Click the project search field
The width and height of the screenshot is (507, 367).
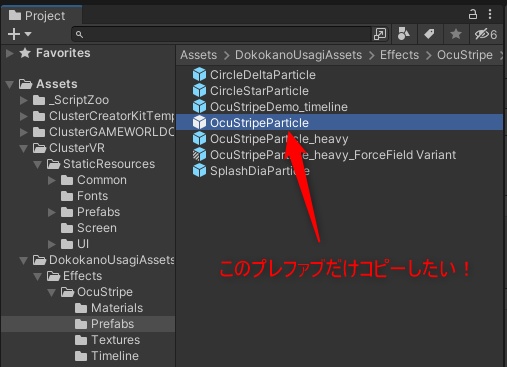tap(221, 34)
